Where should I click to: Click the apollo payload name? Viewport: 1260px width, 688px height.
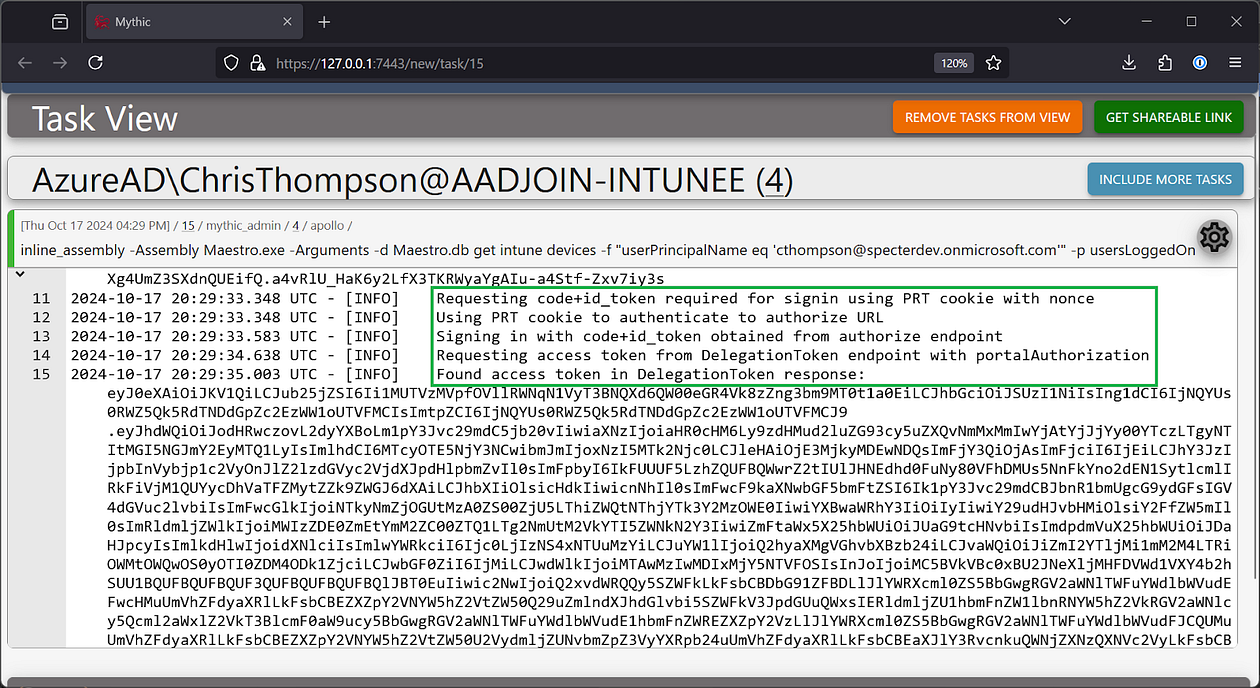pos(328,228)
